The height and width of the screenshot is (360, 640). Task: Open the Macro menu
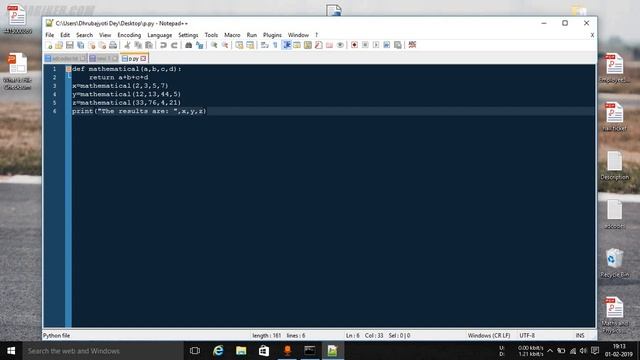[232, 35]
